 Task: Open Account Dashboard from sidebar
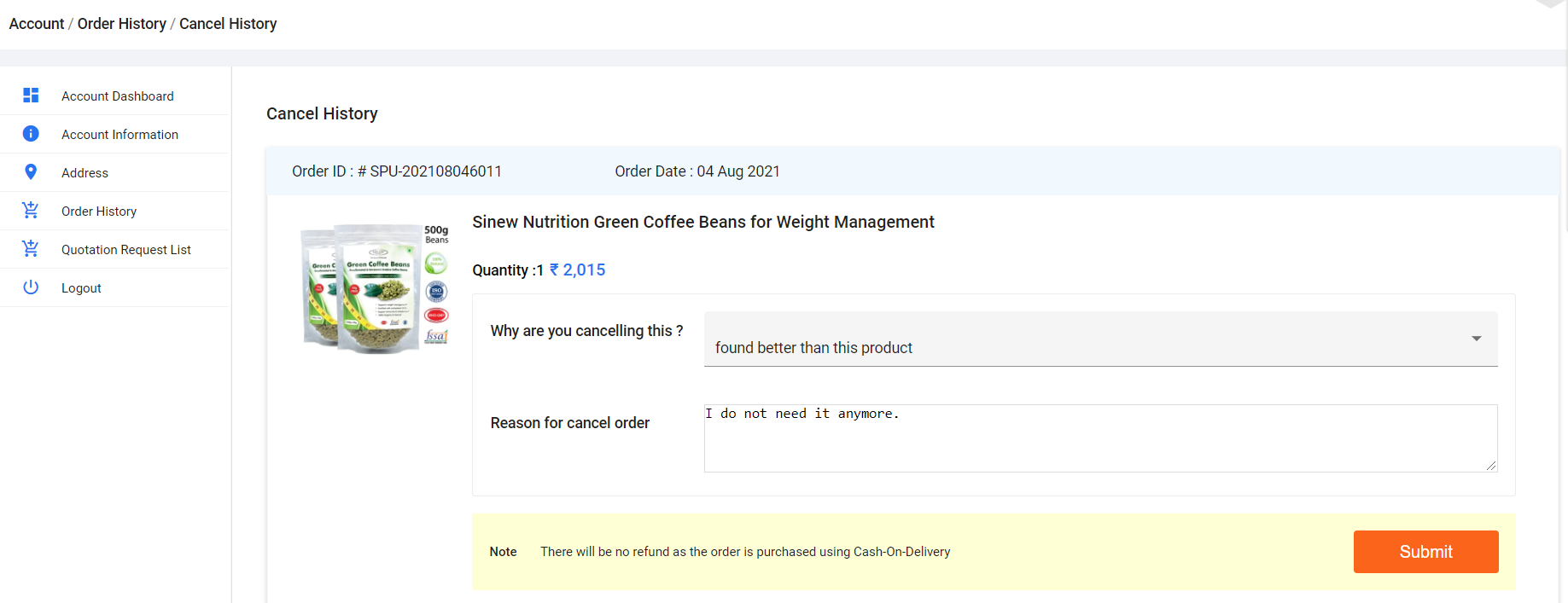(x=117, y=96)
